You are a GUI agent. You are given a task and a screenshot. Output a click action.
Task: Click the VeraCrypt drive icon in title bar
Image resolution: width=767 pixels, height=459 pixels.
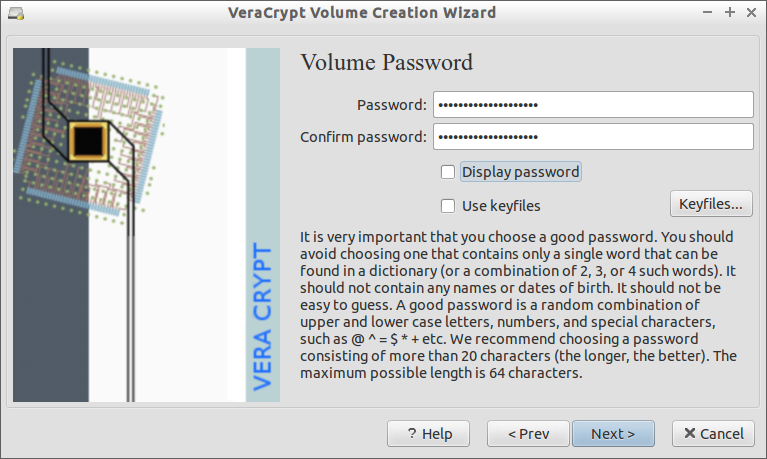[x=16, y=13]
